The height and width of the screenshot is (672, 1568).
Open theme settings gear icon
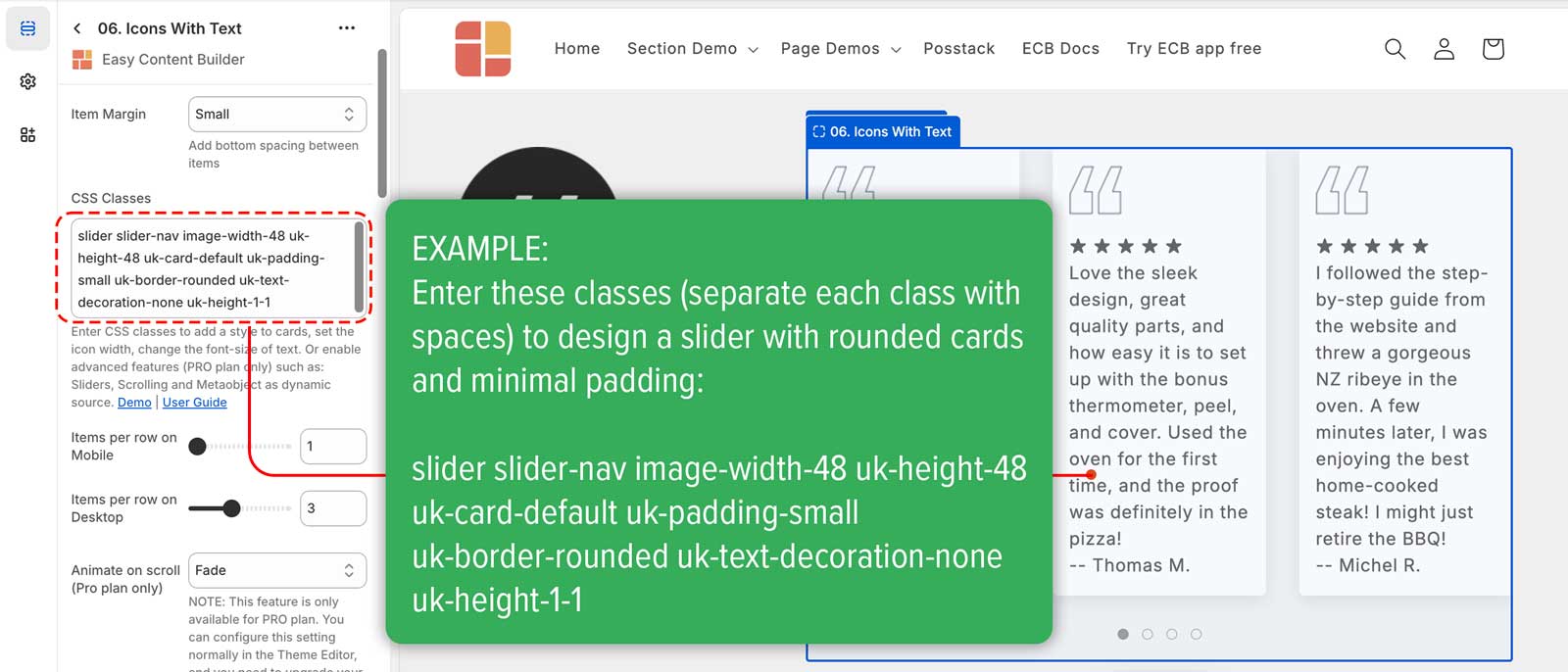tap(27, 81)
